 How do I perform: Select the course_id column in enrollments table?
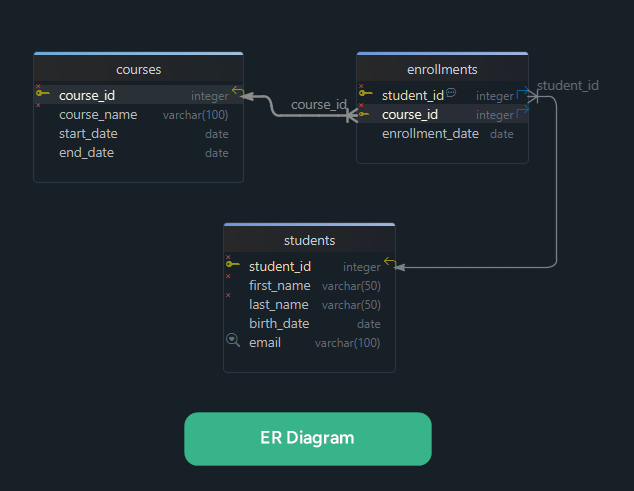[442, 114]
